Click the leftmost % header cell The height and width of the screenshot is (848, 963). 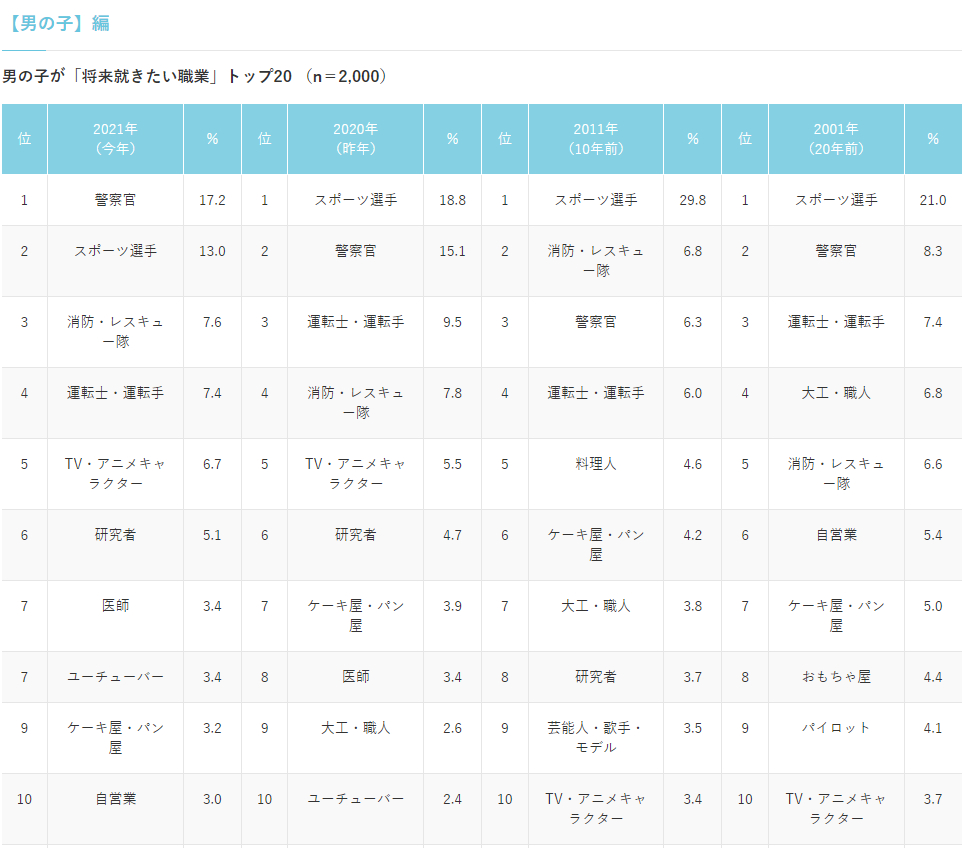pyautogui.click(x=211, y=139)
